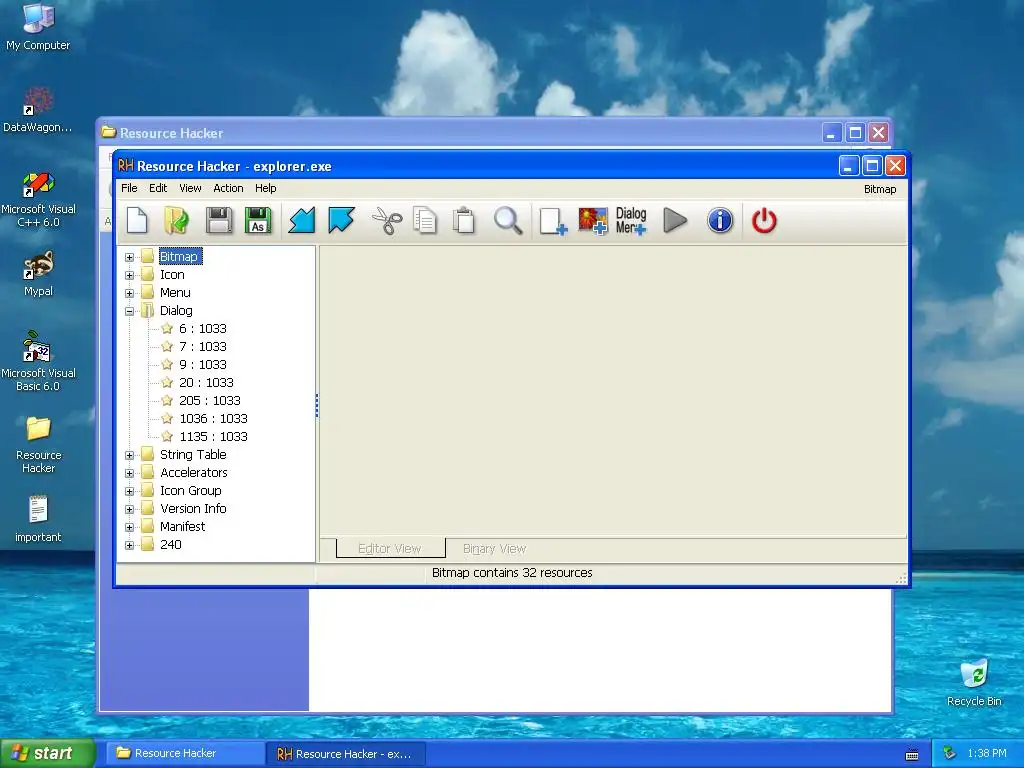Select the Bitmap folder in tree
Image resolution: width=1024 pixels, height=768 pixels.
point(179,257)
